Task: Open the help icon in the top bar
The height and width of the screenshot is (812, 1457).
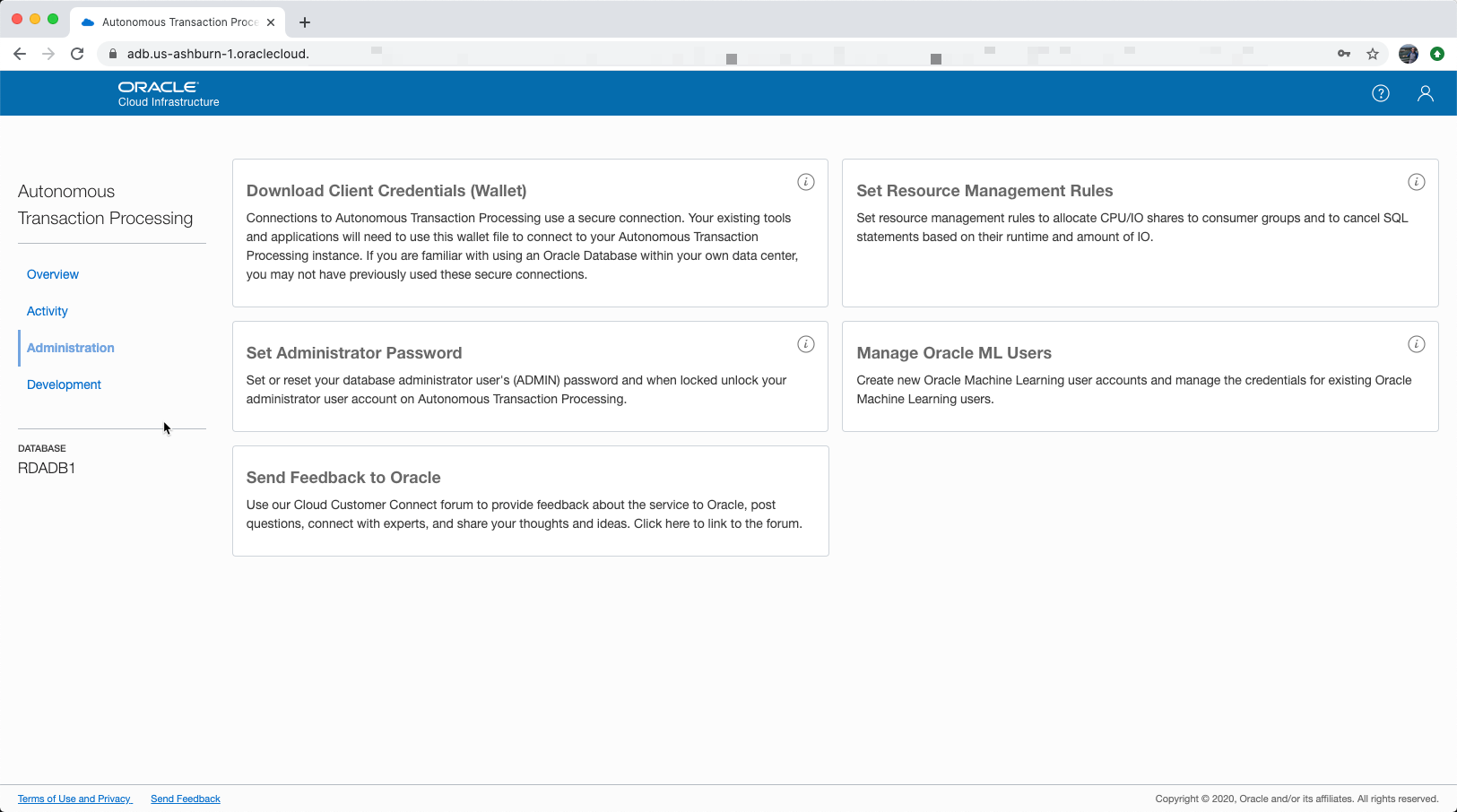Action: coord(1381,93)
